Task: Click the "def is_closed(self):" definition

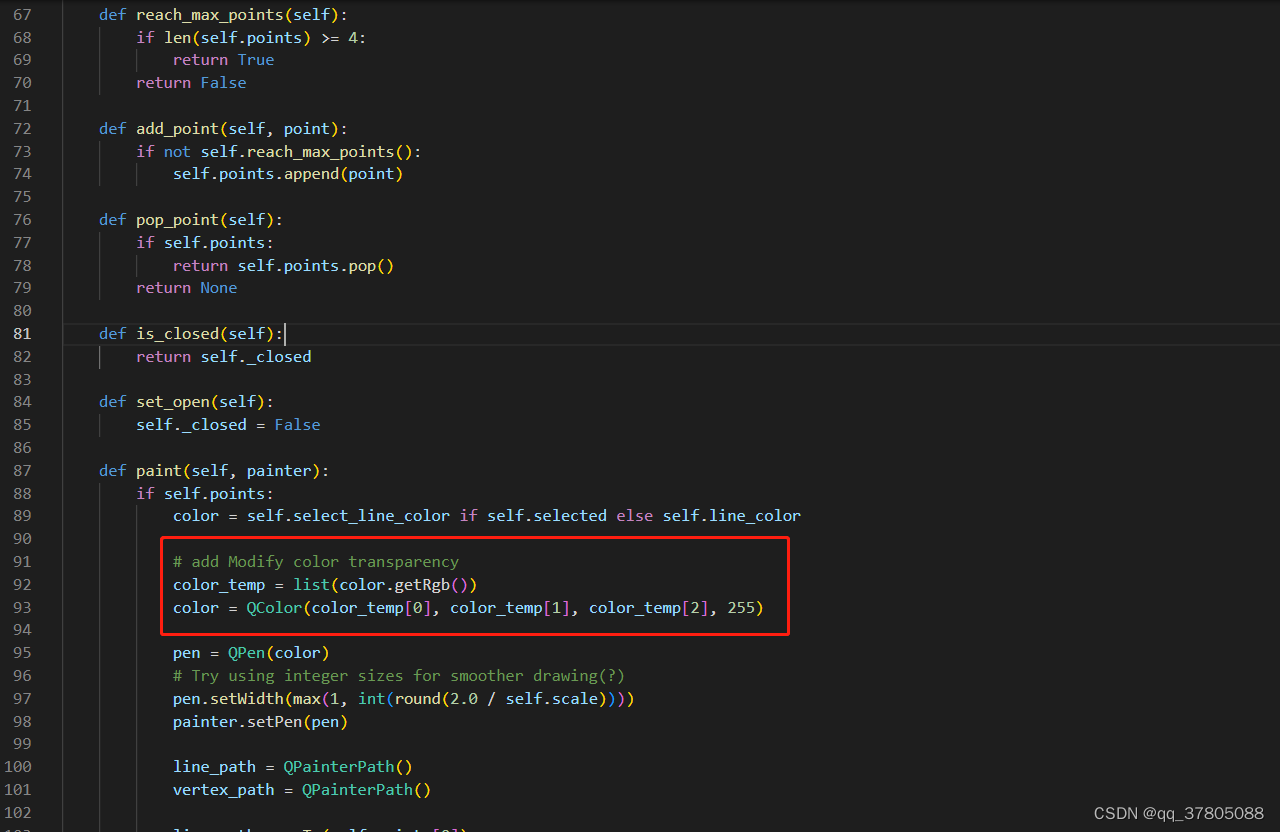Action: coord(191,334)
